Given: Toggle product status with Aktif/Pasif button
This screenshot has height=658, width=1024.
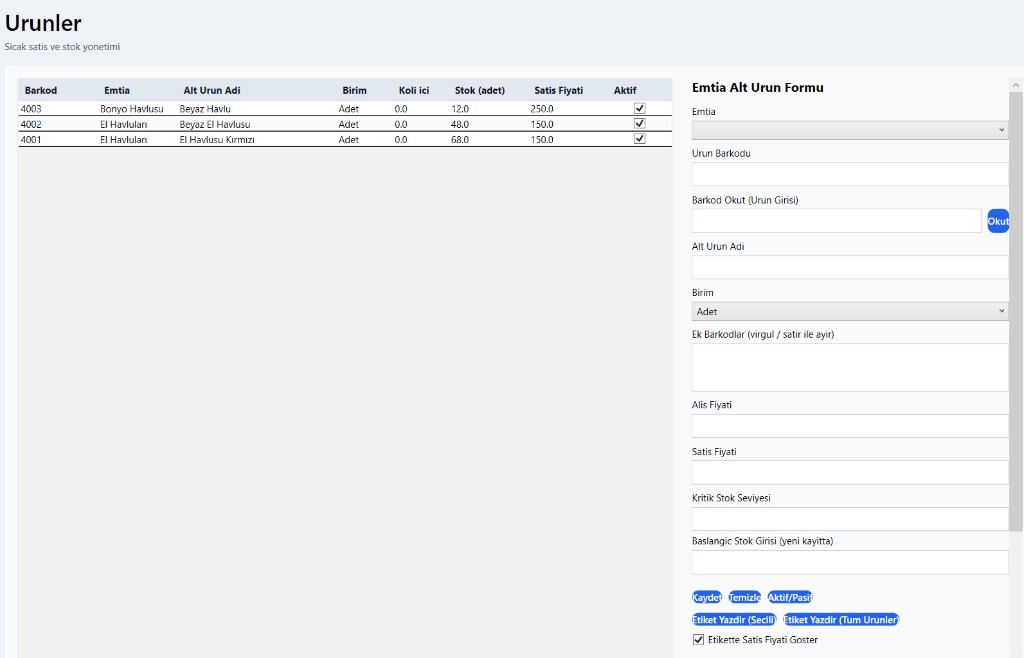Looking at the screenshot, I should (x=789, y=597).
